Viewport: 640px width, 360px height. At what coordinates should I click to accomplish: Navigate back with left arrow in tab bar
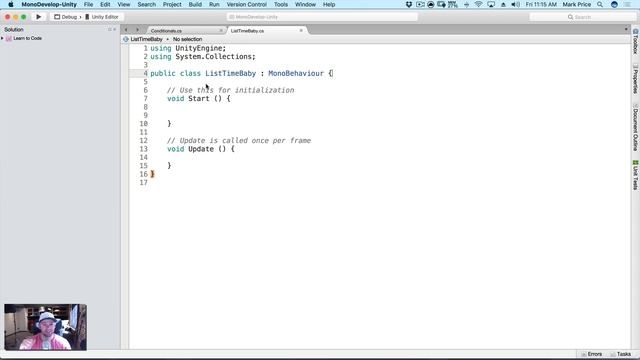[x=126, y=30]
